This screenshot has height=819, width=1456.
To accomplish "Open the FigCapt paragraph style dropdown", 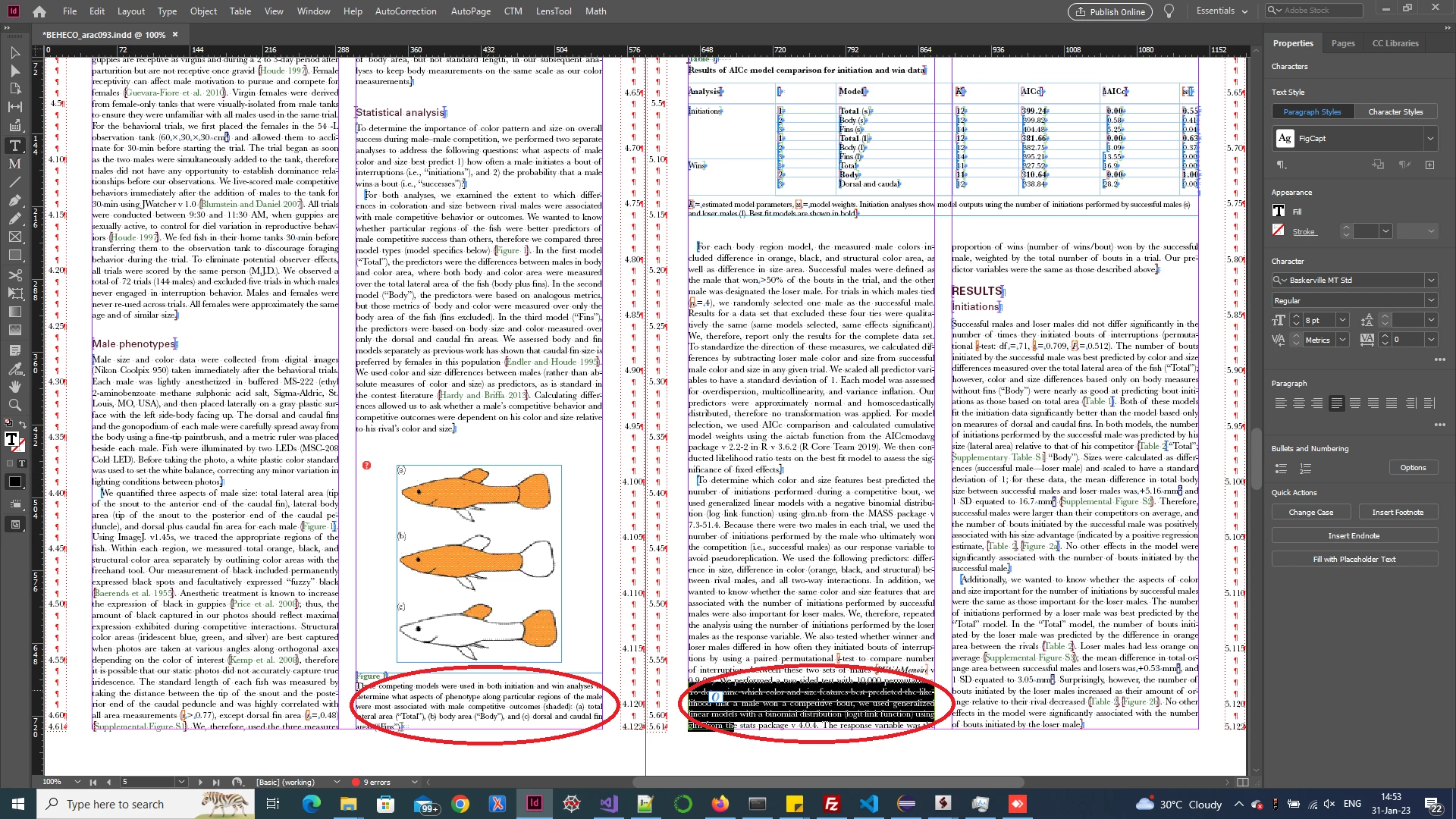I will [1430, 139].
